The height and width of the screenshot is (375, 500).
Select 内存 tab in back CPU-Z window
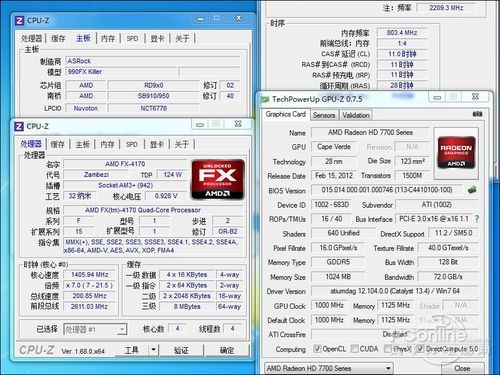[108, 38]
